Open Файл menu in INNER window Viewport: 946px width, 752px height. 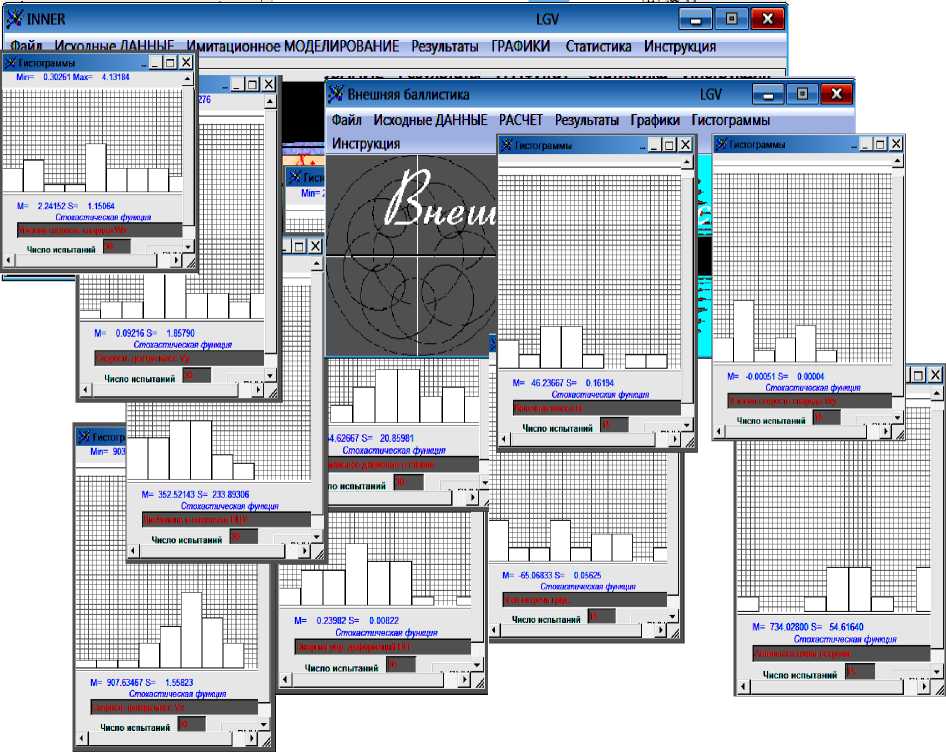pos(26,46)
